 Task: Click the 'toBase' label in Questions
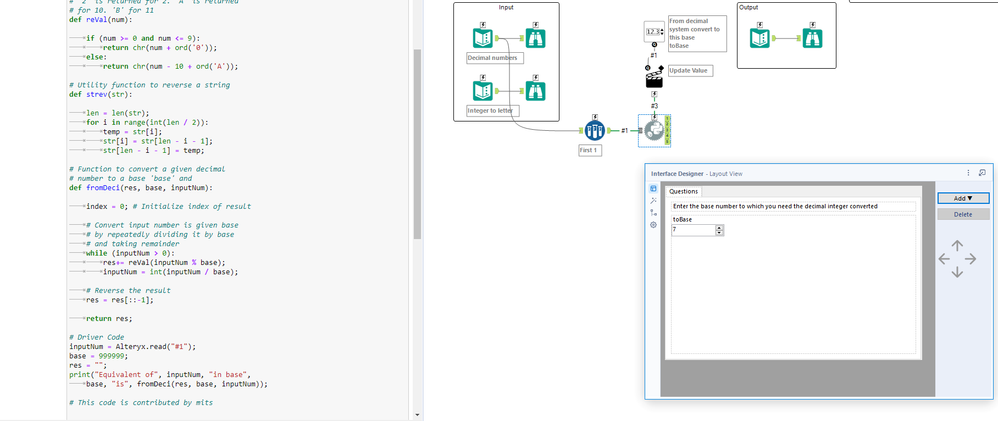[x=682, y=219]
